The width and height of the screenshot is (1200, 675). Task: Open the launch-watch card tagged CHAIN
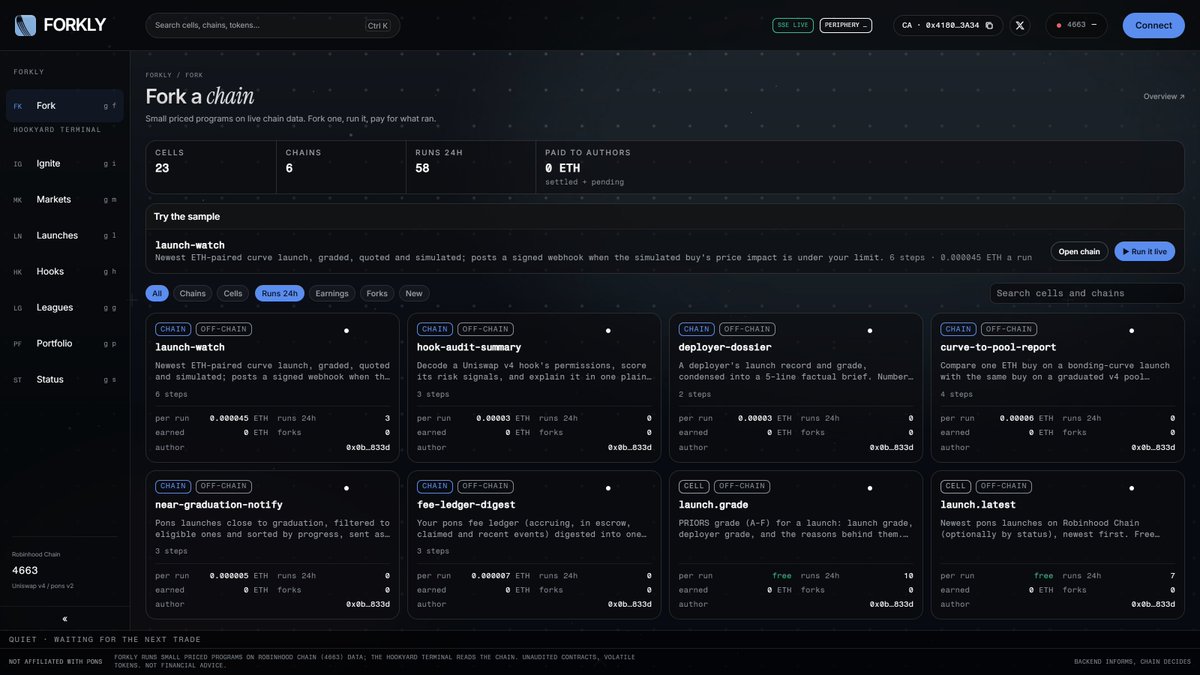point(272,388)
